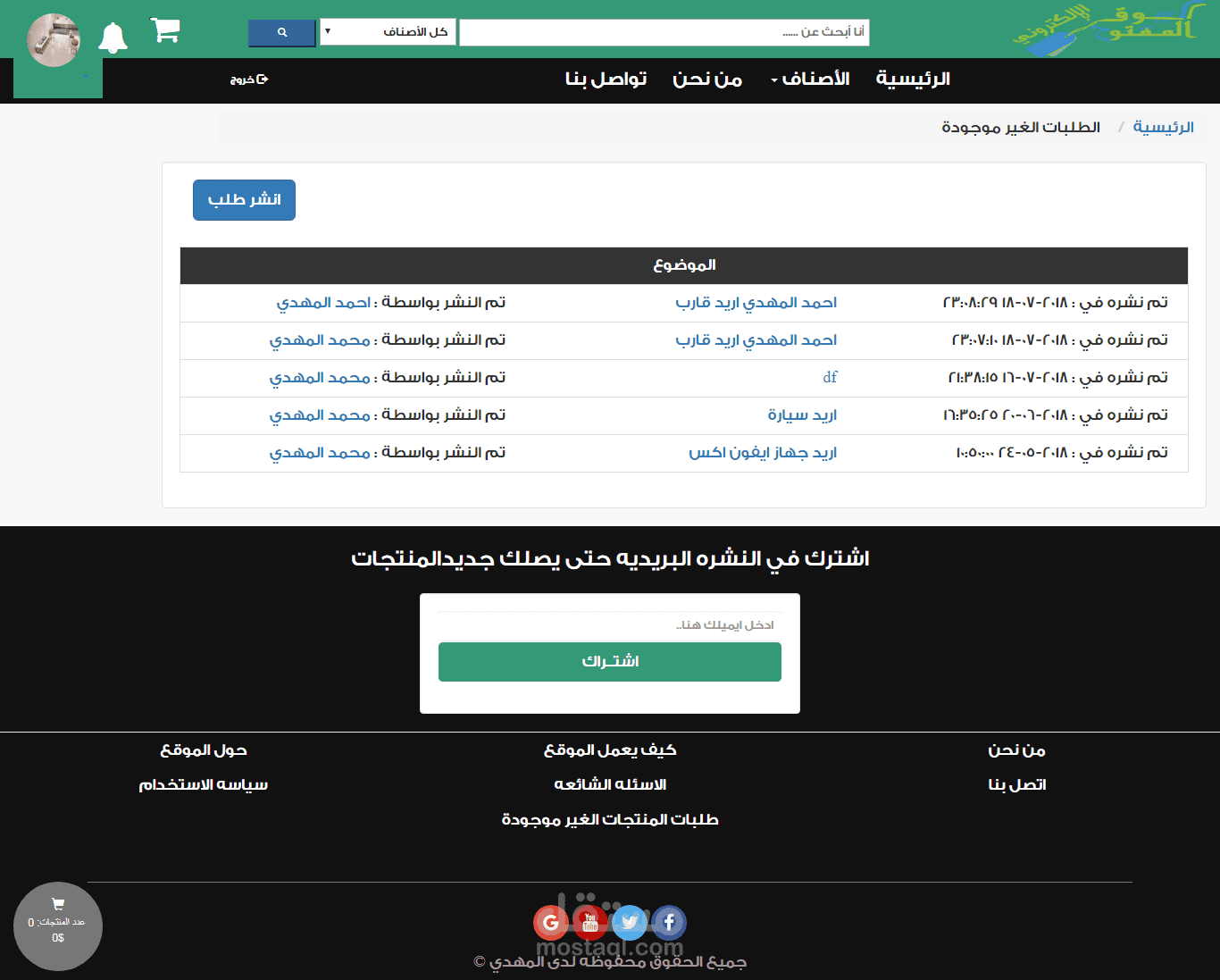The height and width of the screenshot is (980, 1220).
Task: Open footer link اتصل بنا
Action: 1016,785
